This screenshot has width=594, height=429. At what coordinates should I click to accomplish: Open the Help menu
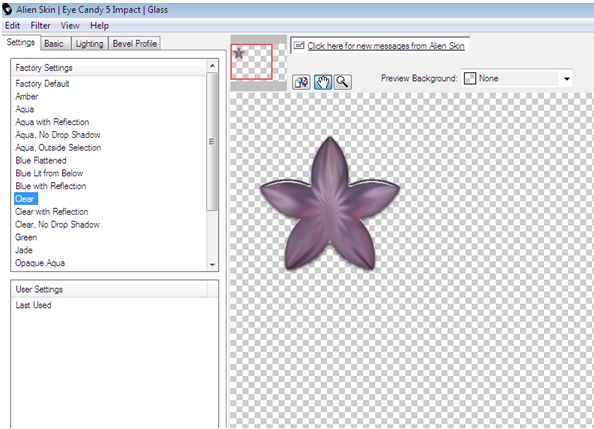click(99, 26)
